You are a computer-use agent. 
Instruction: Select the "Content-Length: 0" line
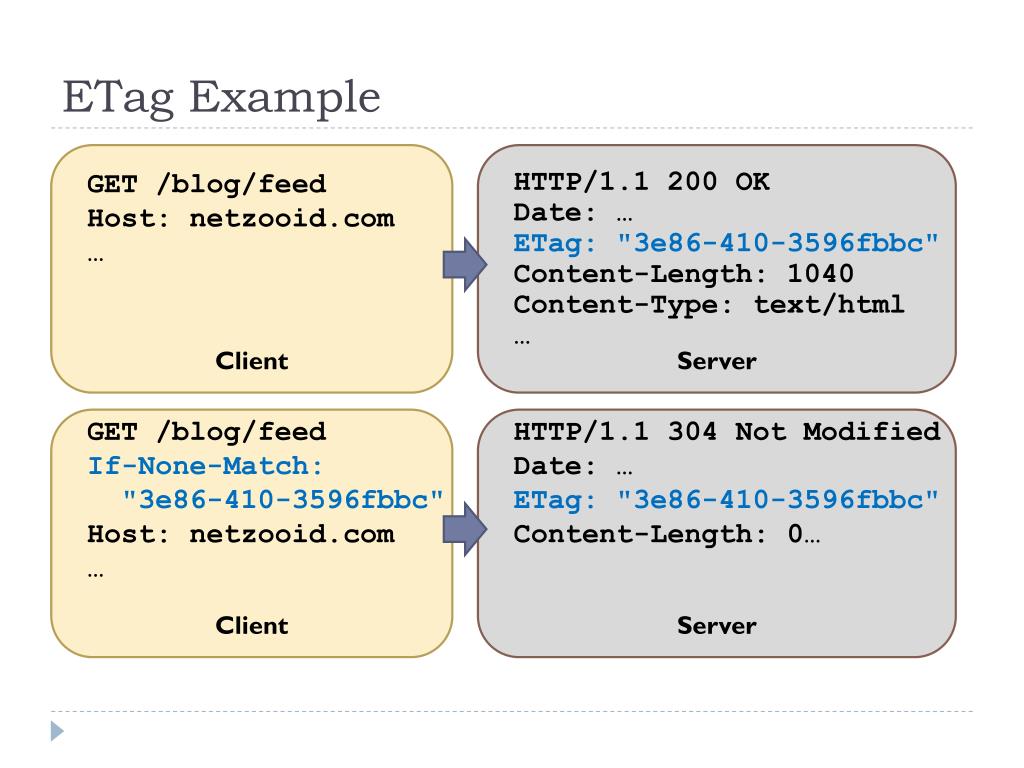click(x=665, y=534)
